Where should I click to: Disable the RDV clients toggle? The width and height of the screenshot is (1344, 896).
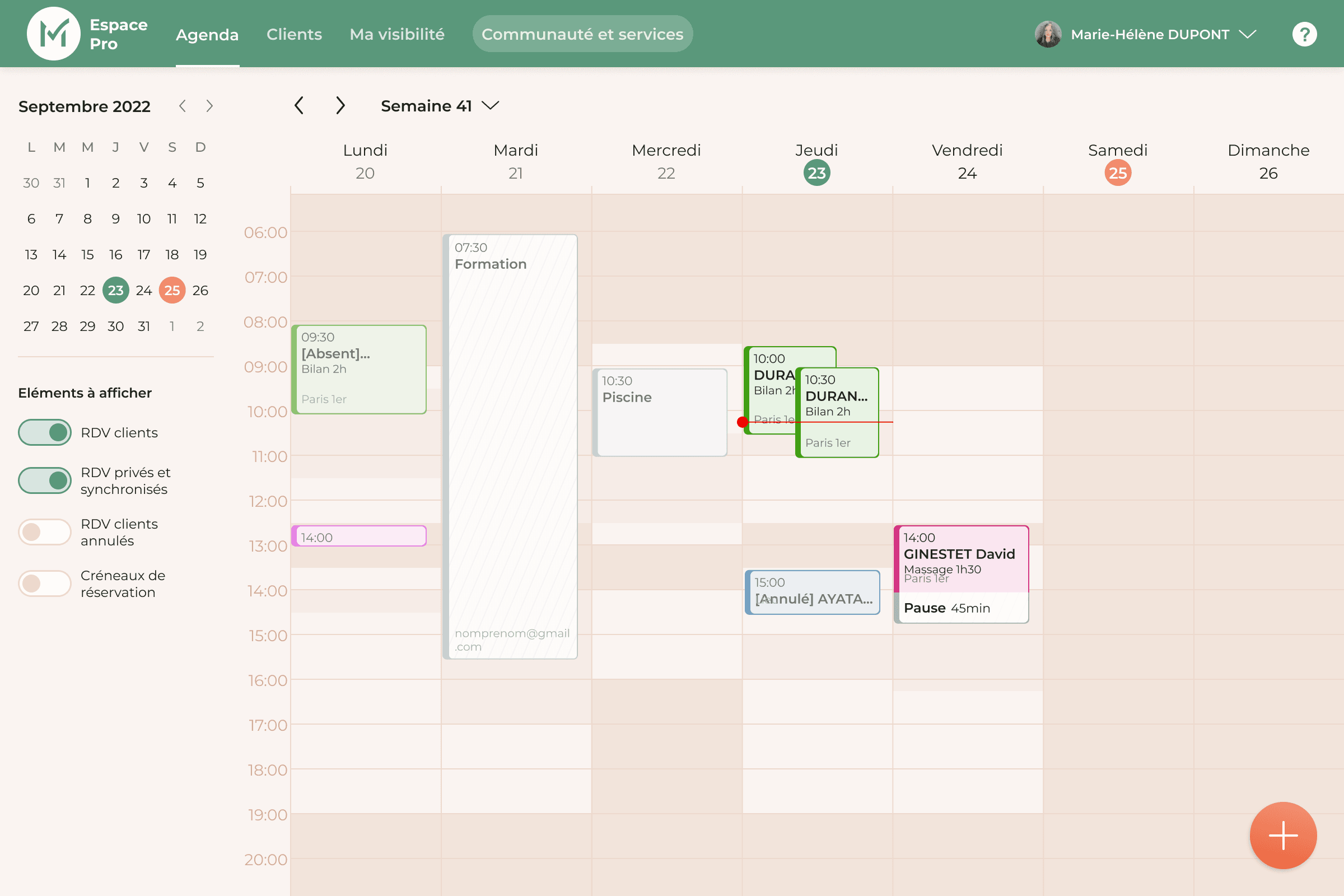(x=45, y=432)
